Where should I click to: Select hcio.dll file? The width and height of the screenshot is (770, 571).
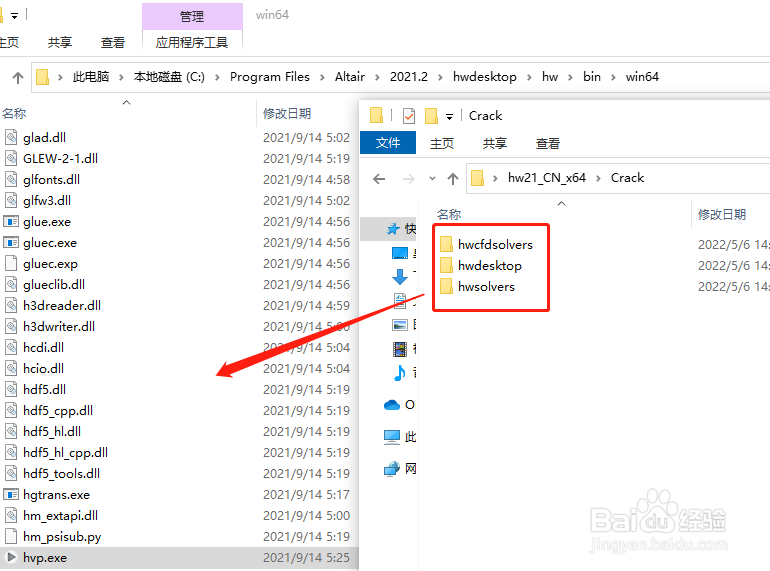coord(43,369)
